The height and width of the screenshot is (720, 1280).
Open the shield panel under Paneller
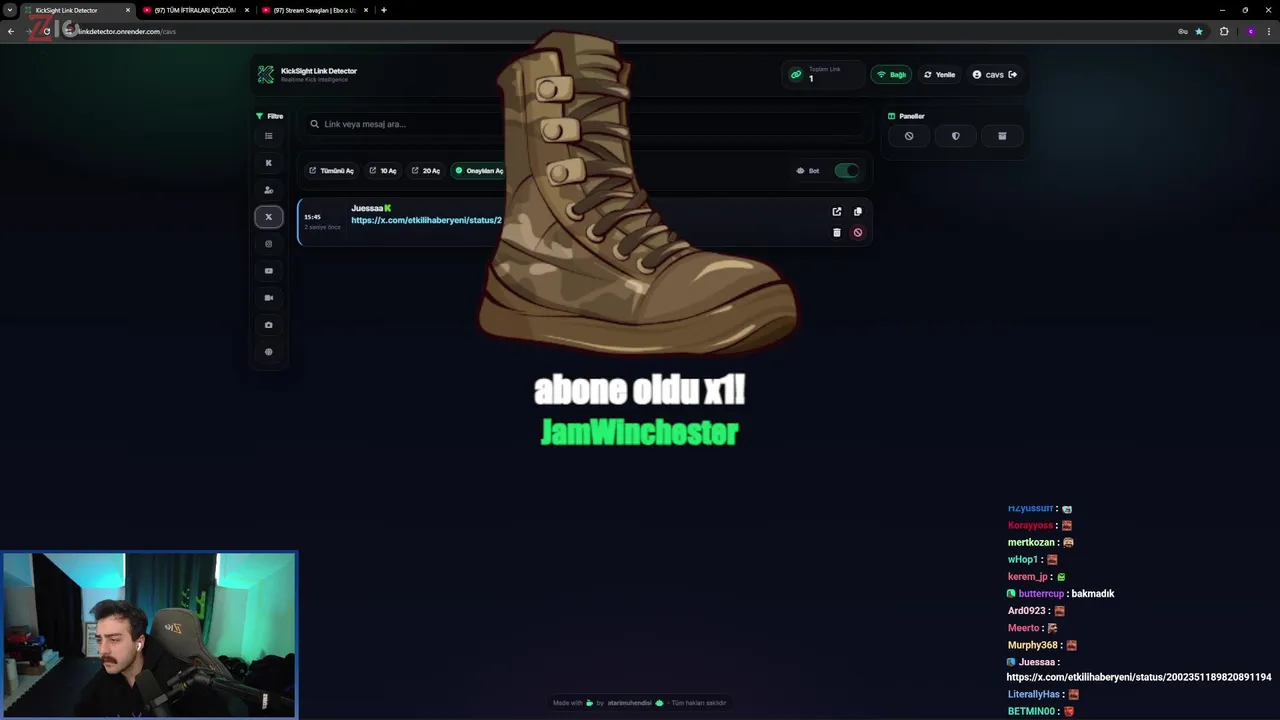(955, 136)
